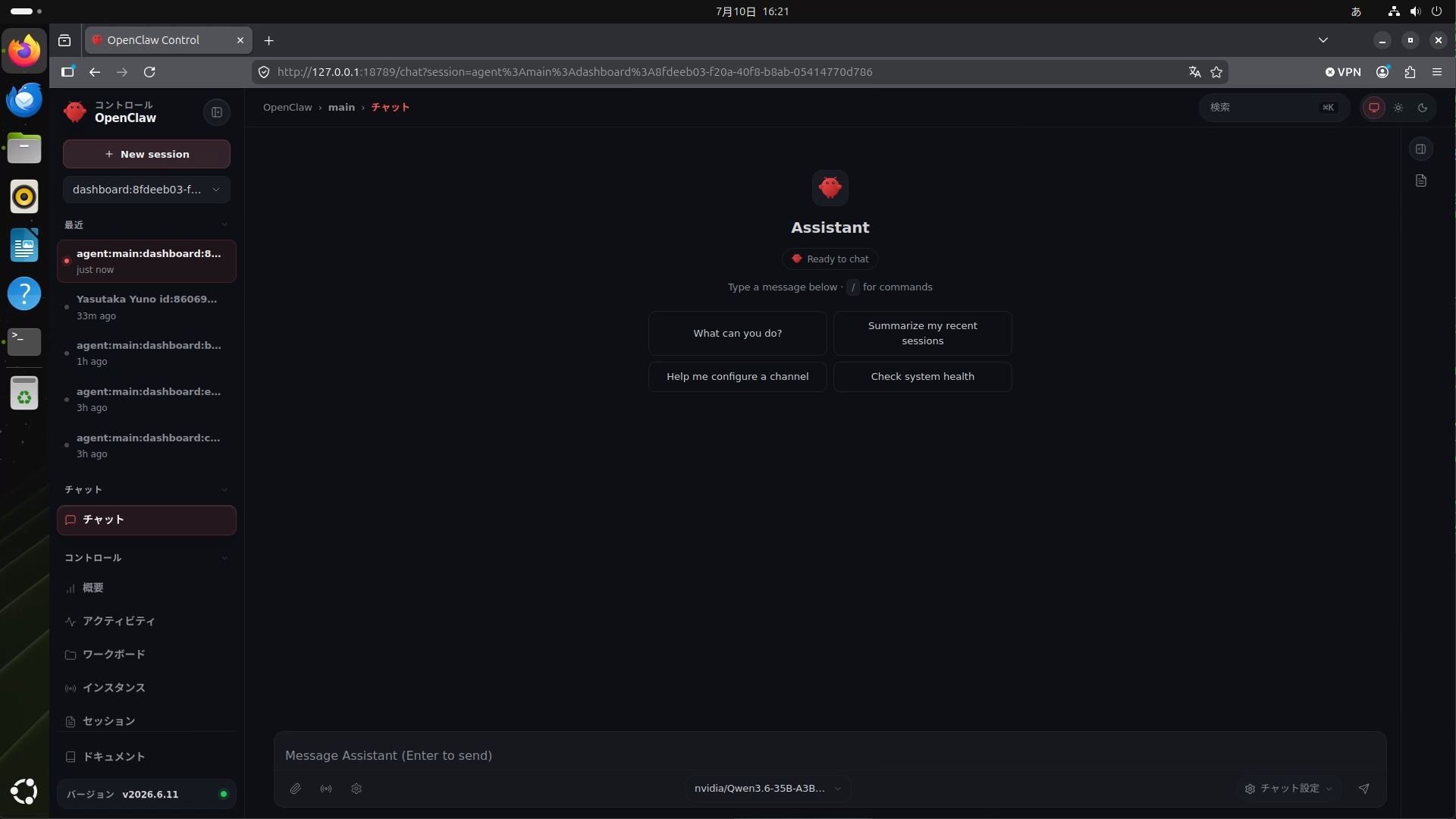Go back in browser history

[x=95, y=72]
